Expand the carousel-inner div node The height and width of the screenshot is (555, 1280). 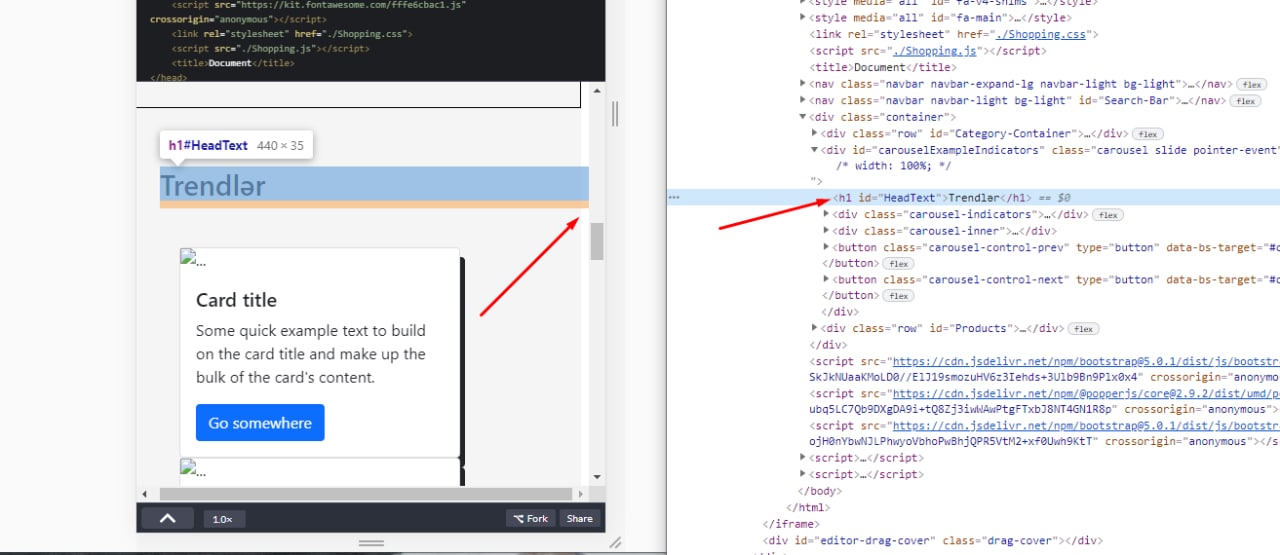tap(826, 231)
